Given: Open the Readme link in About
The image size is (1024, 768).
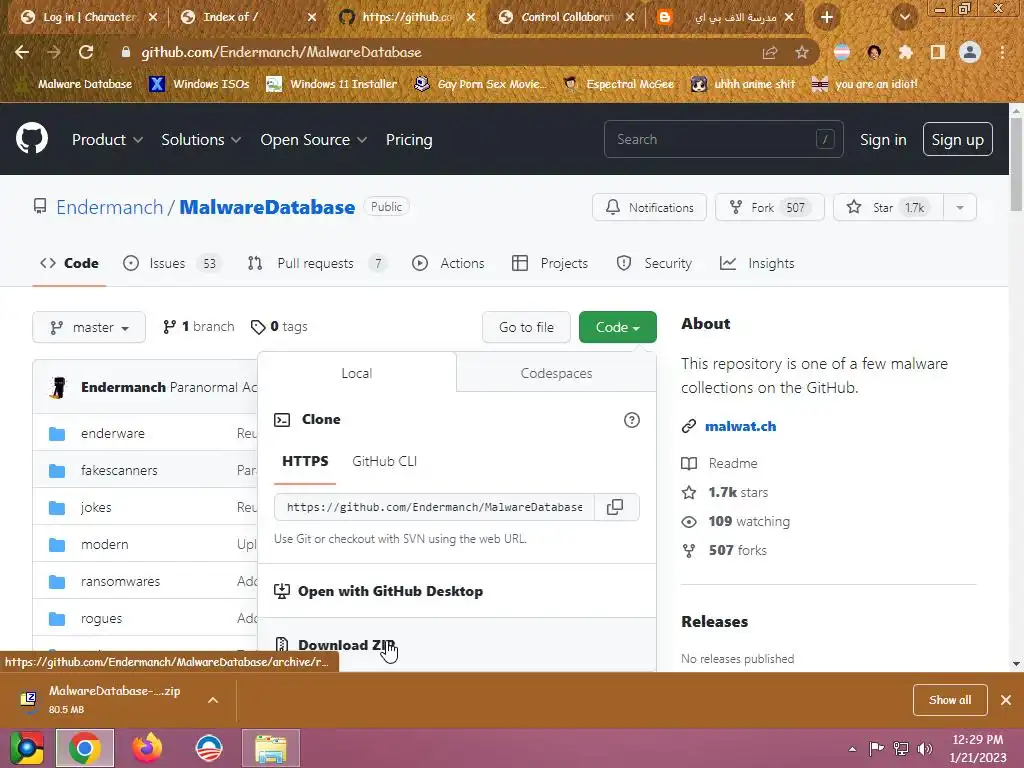Looking at the screenshot, I should pos(719,464).
